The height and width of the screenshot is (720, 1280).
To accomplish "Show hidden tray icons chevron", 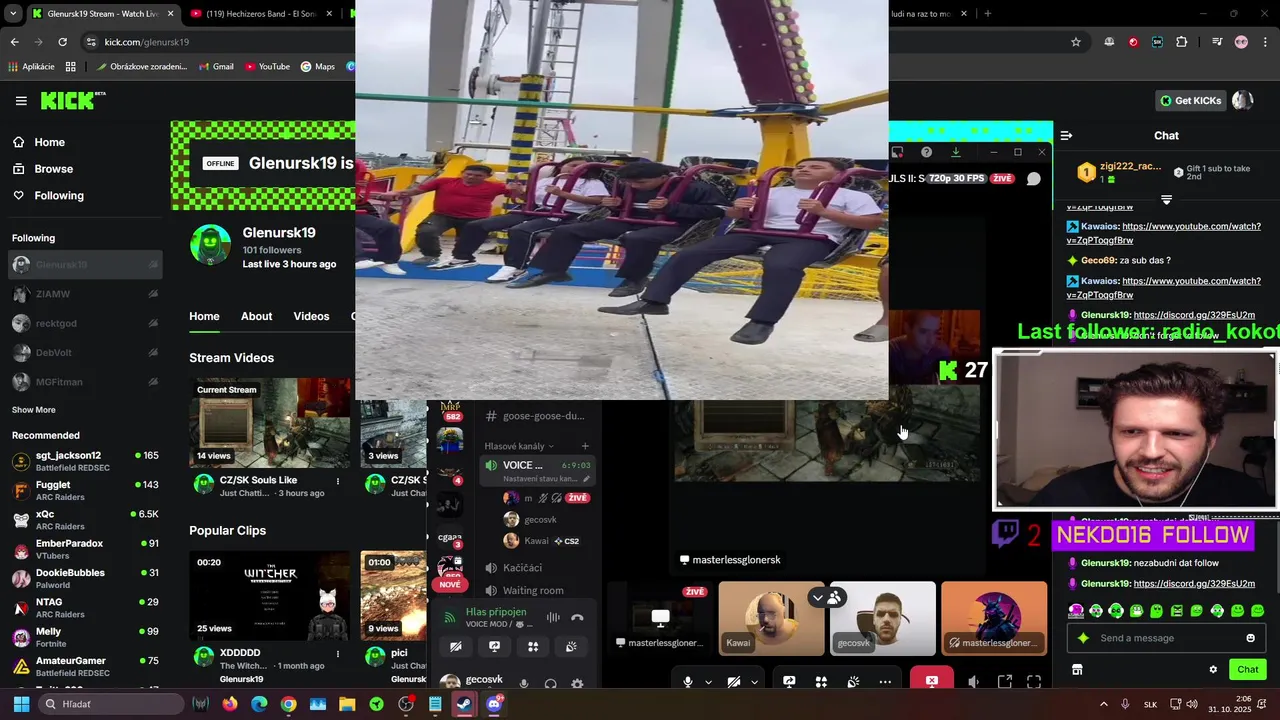I will click(1103, 704).
